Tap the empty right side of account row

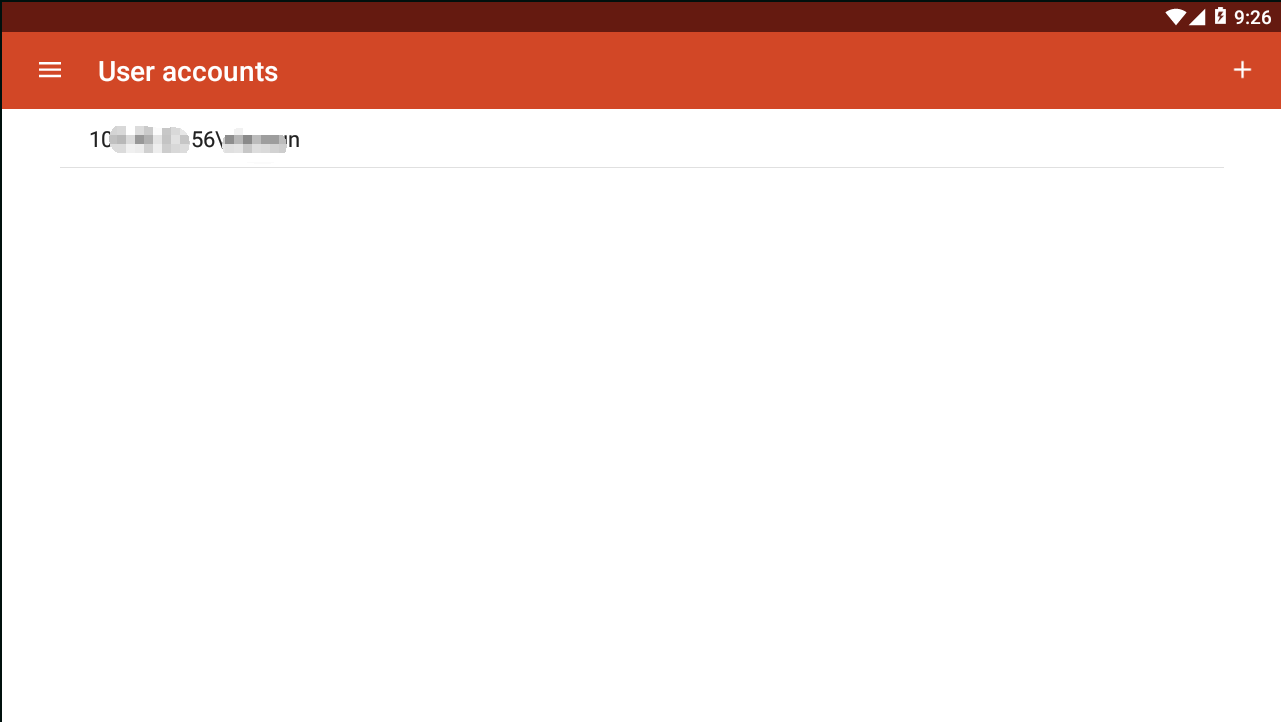[760, 140]
